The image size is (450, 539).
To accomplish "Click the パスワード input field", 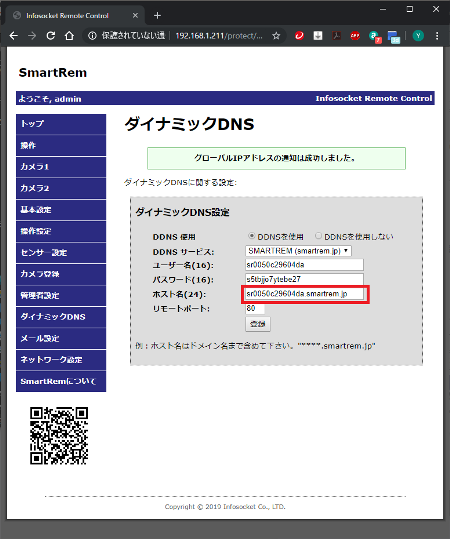I will (x=304, y=279).
